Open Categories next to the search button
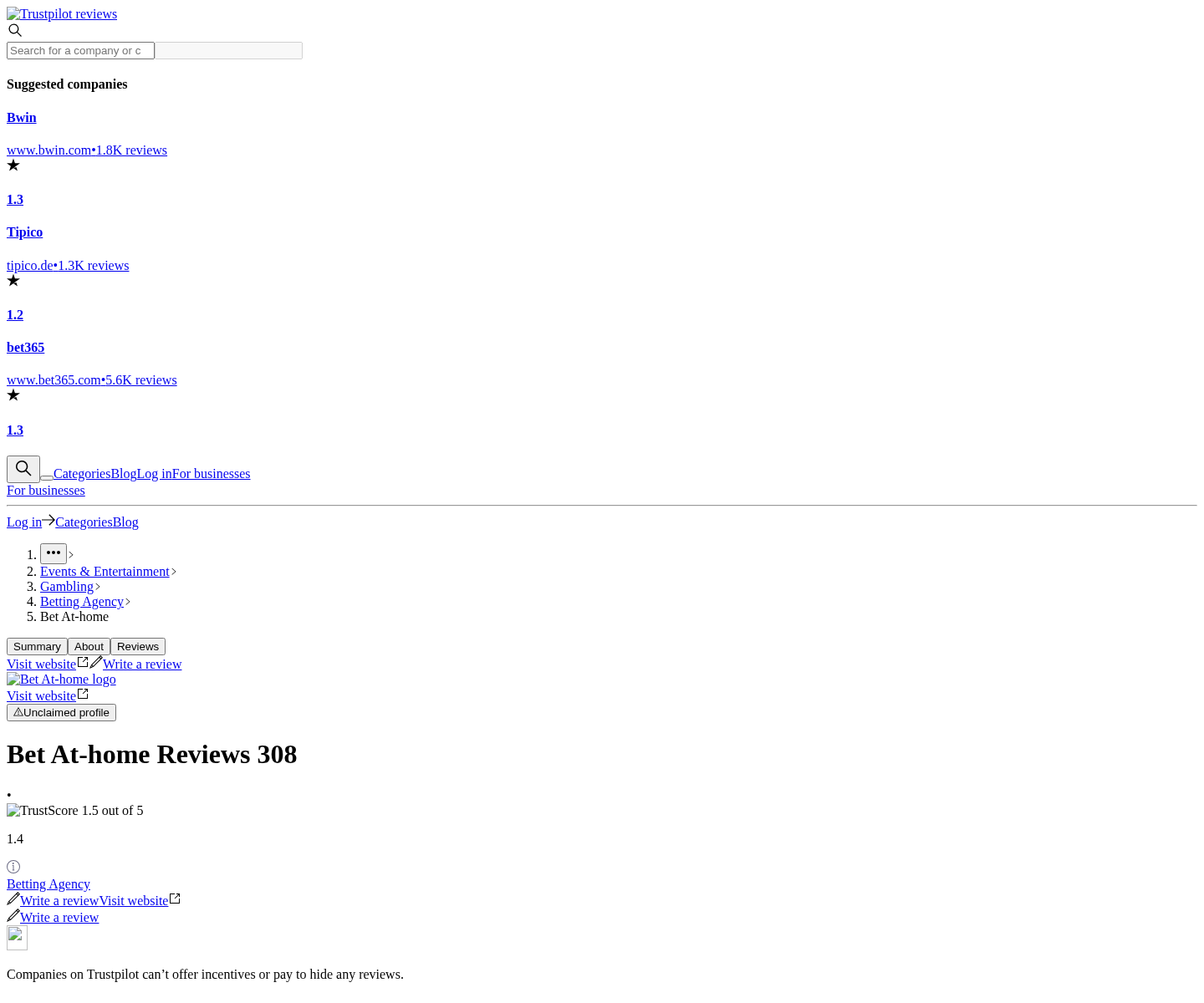1204x1003 pixels. point(82,474)
